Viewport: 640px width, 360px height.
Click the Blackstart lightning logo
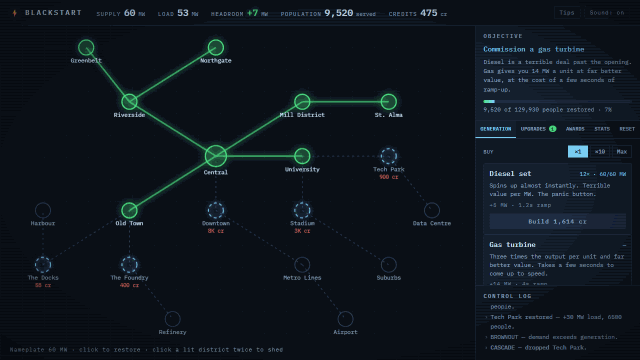15,13
